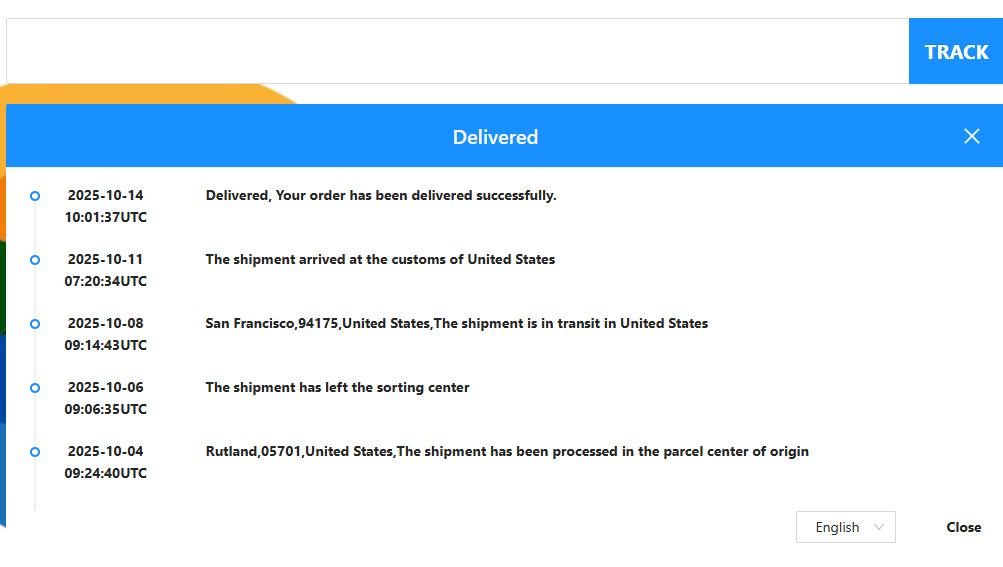The image size is (1003, 567).
Task: Click the 2025-10-08 timeline marker dot
Action: tap(35, 324)
